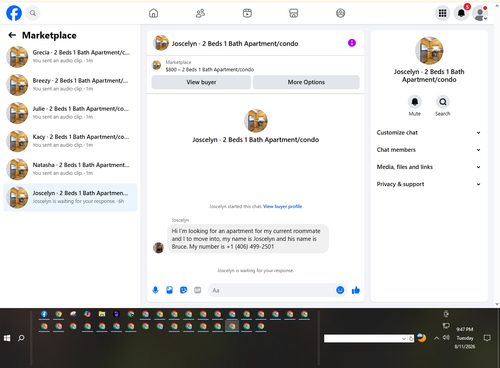The image size is (500, 368).
Task: Open the purple conversation info icon
Action: (x=352, y=43)
